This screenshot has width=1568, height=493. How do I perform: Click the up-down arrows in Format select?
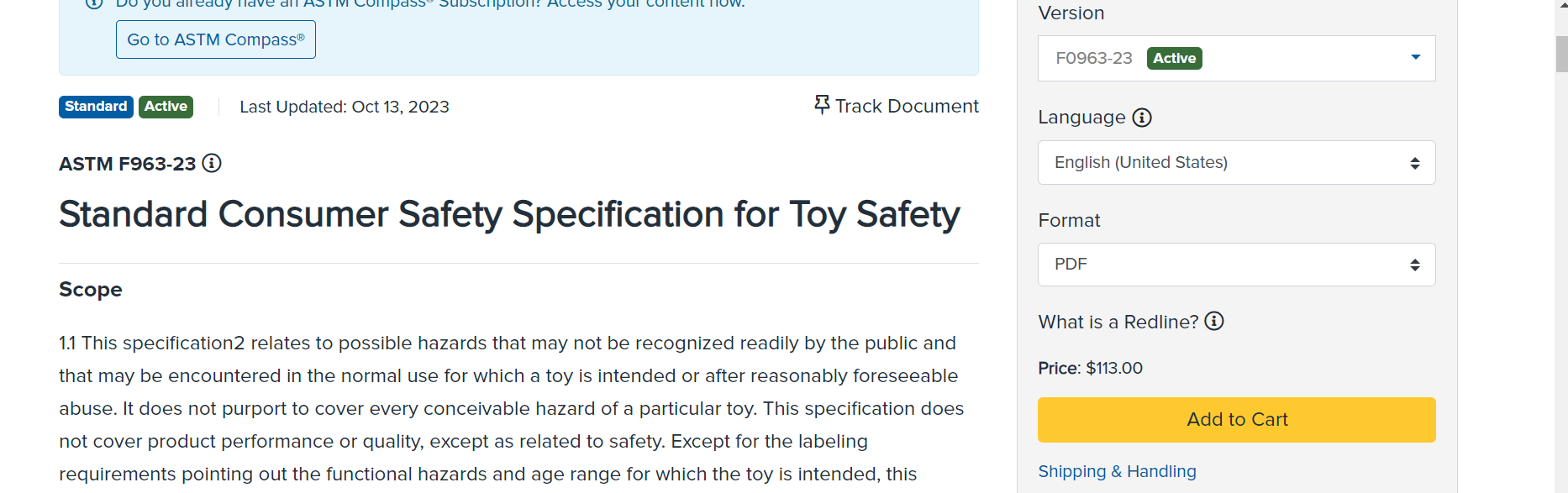[x=1415, y=265]
